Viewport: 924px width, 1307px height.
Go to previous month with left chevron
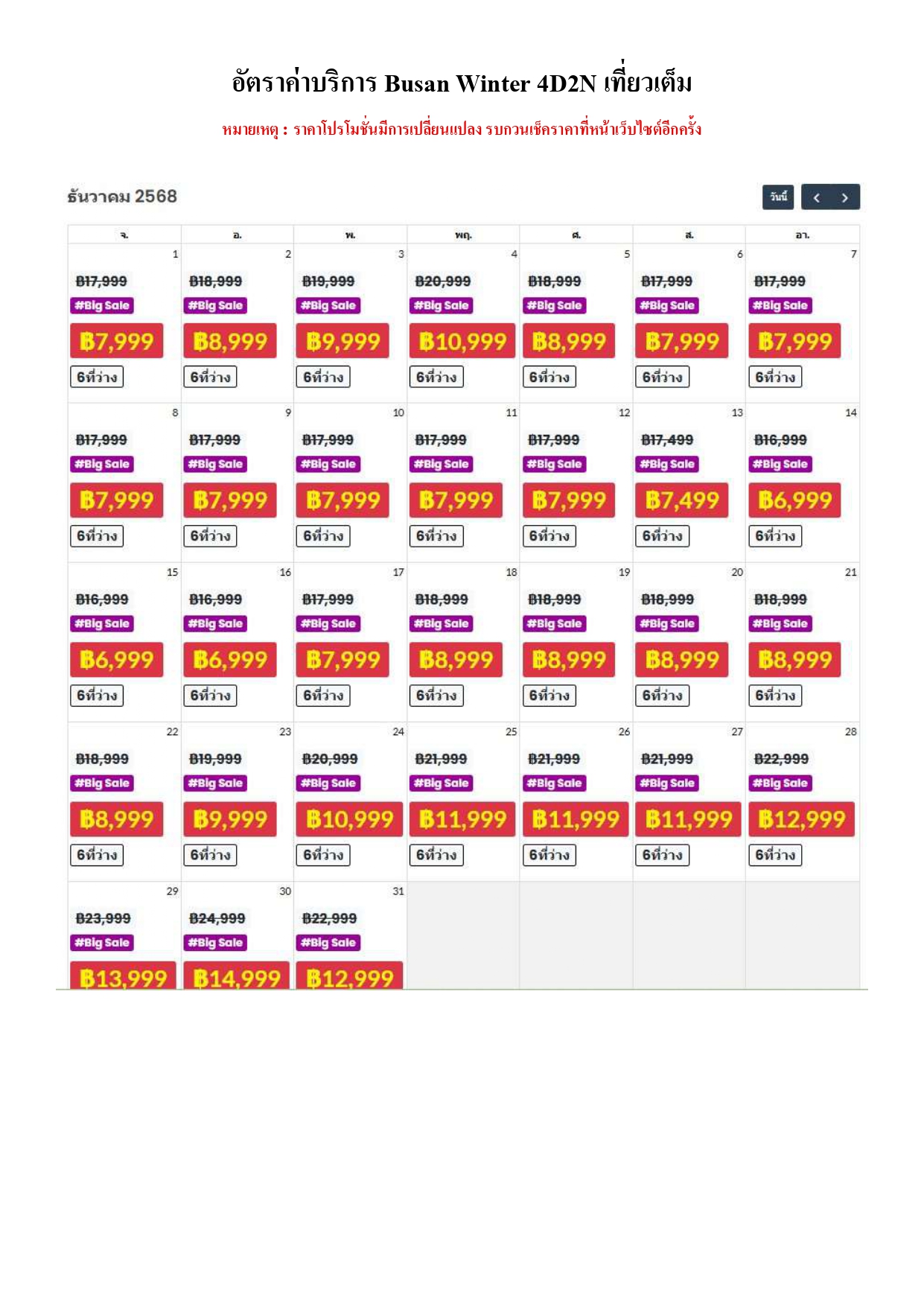[x=817, y=197]
